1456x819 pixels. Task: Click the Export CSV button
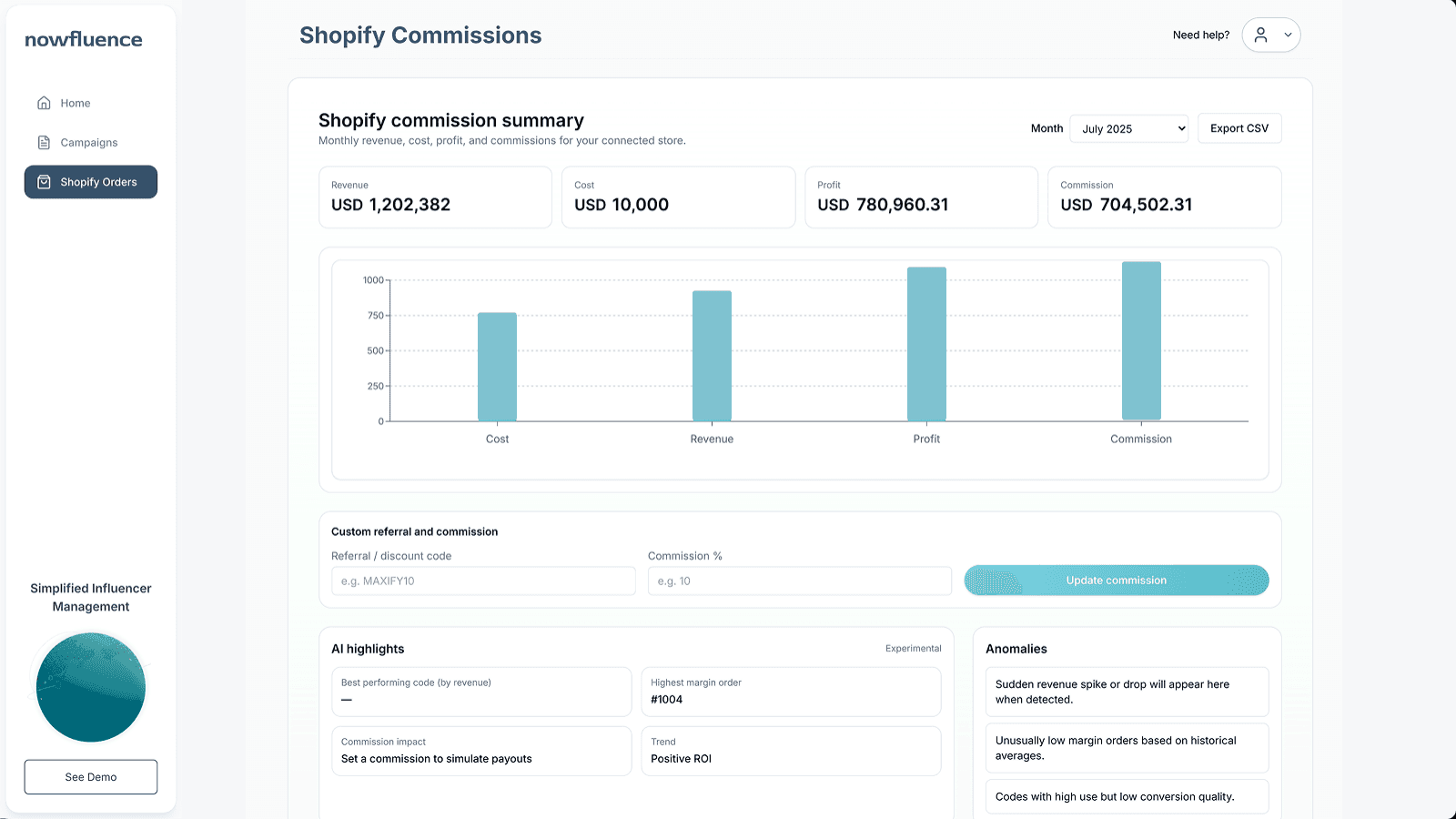pyautogui.click(x=1239, y=128)
